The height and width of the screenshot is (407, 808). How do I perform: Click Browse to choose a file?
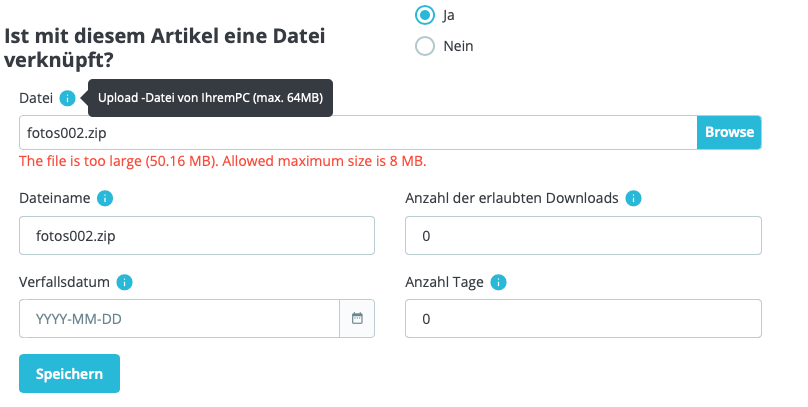point(729,132)
